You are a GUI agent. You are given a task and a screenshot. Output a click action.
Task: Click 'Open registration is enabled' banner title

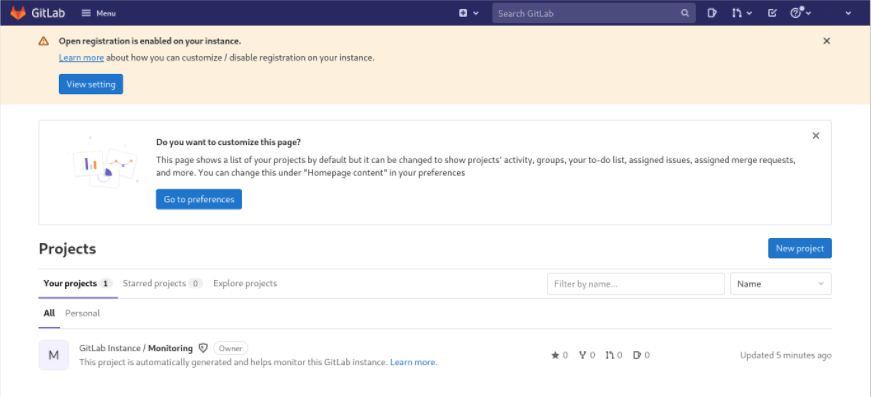coord(150,41)
